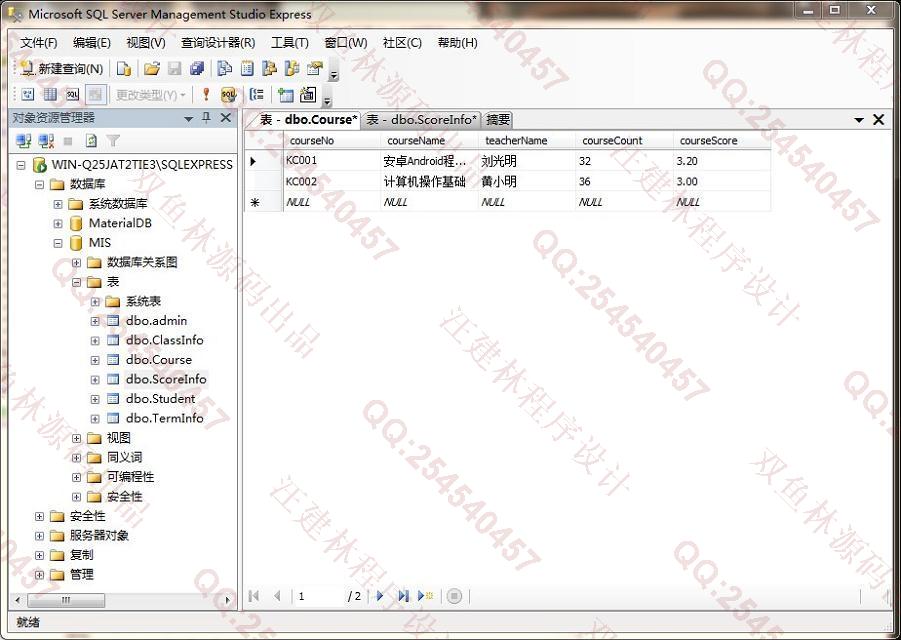Open the 社区(C) menu
This screenshot has height=640, width=901.
[402, 43]
